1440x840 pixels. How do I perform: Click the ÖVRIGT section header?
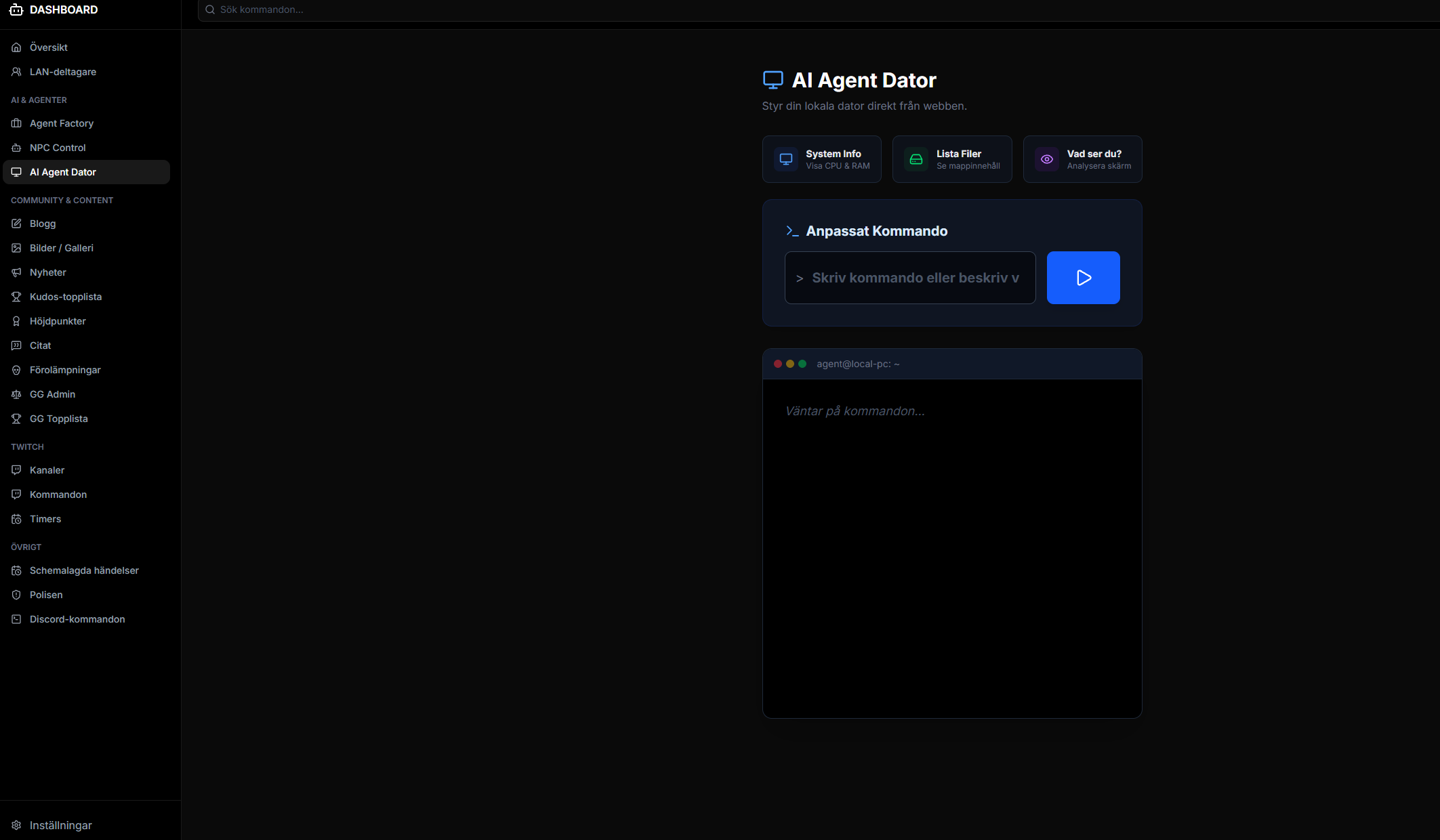pyautogui.click(x=26, y=547)
